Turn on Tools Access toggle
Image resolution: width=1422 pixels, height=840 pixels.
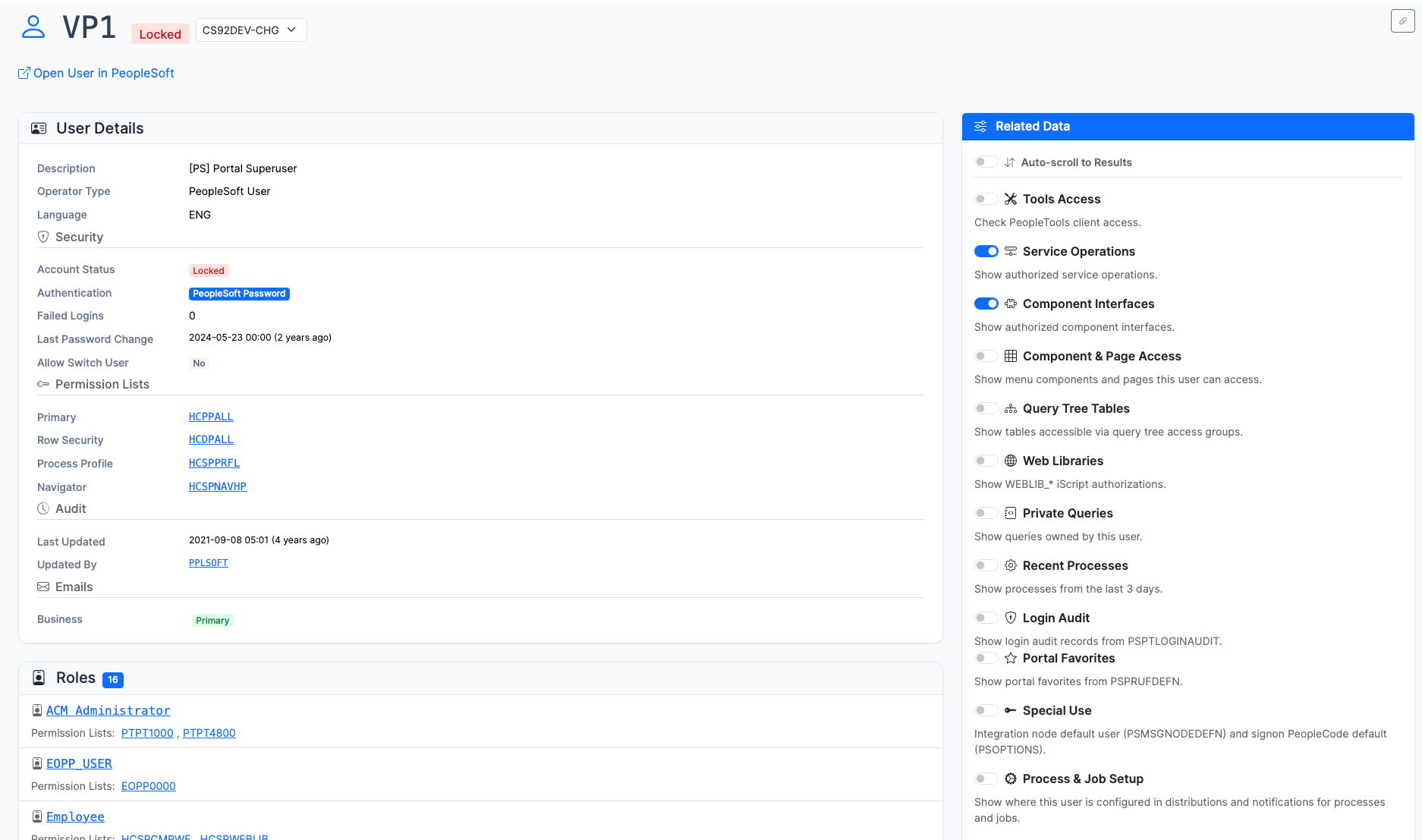tap(986, 199)
